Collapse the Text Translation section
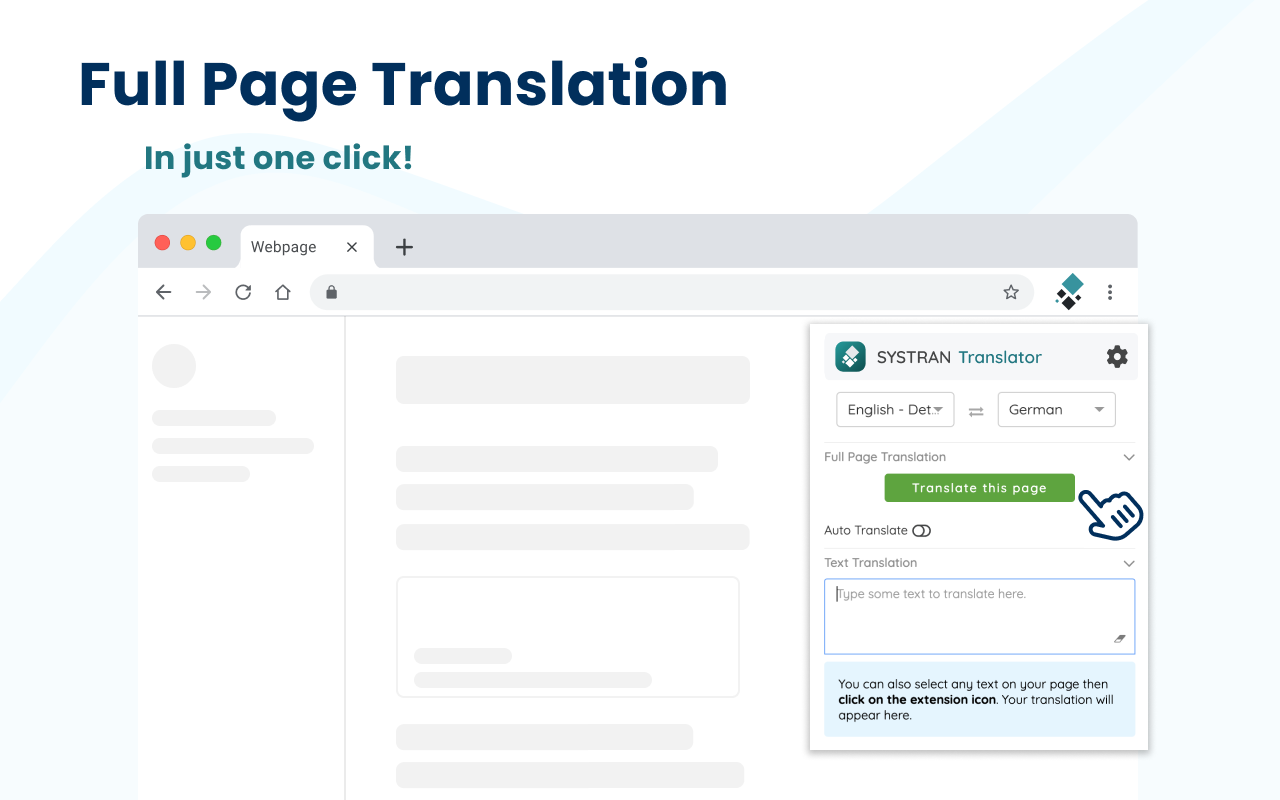The width and height of the screenshot is (1280, 800). pos(1129,563)
